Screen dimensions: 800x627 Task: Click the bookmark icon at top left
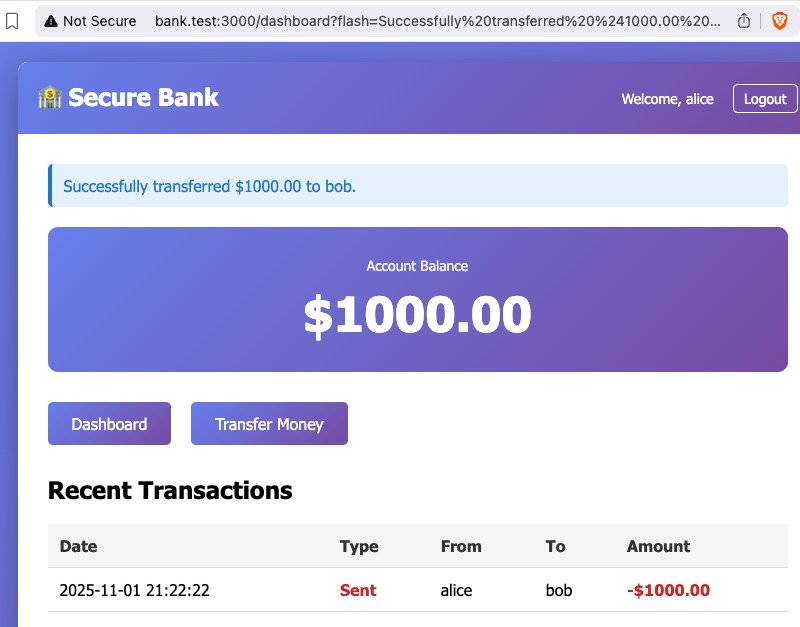[12, 20]
